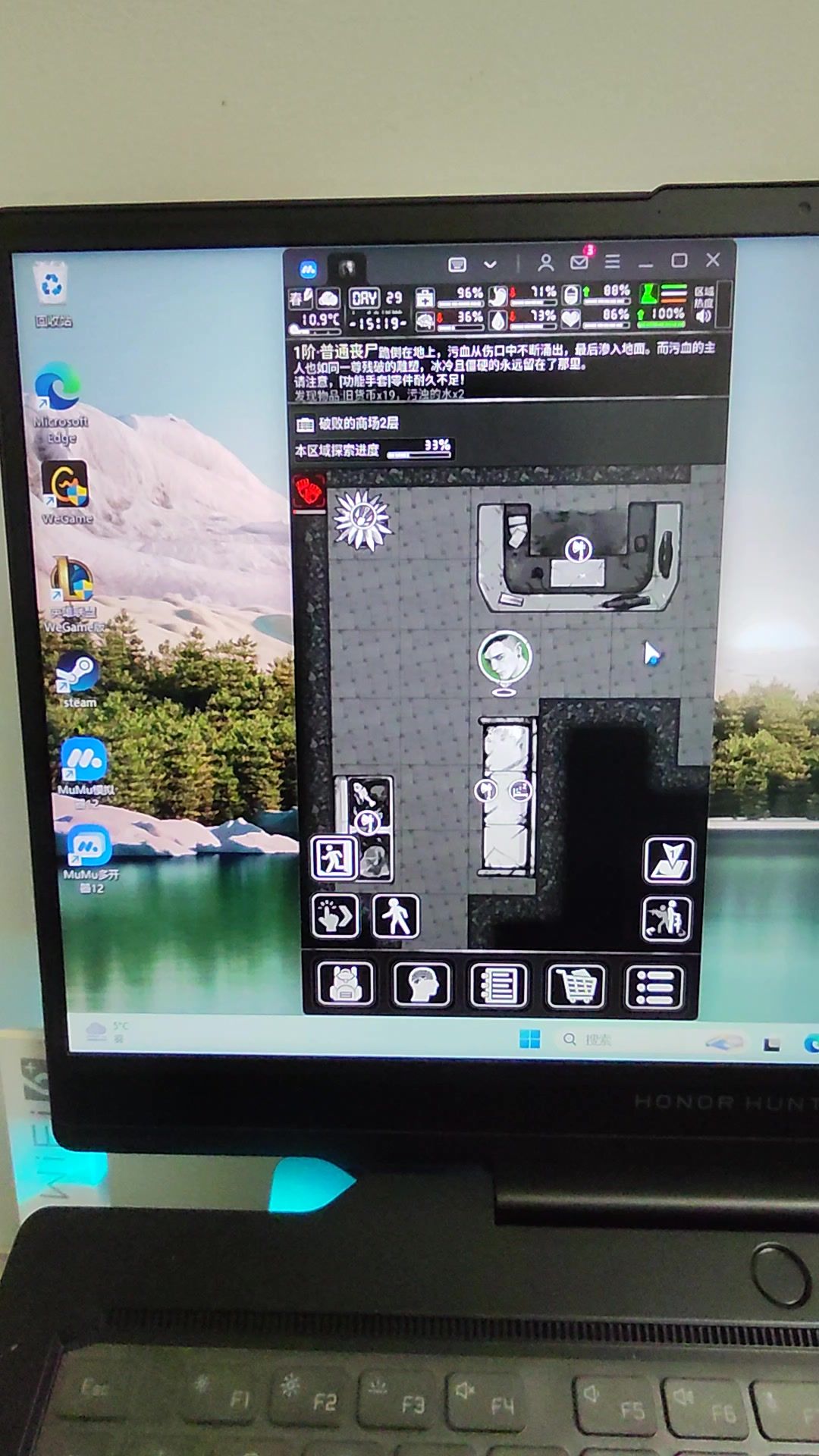Viewport: 819px width, 1456px height.
Task: Open the shopping cart store
Action: click(576, 987)
